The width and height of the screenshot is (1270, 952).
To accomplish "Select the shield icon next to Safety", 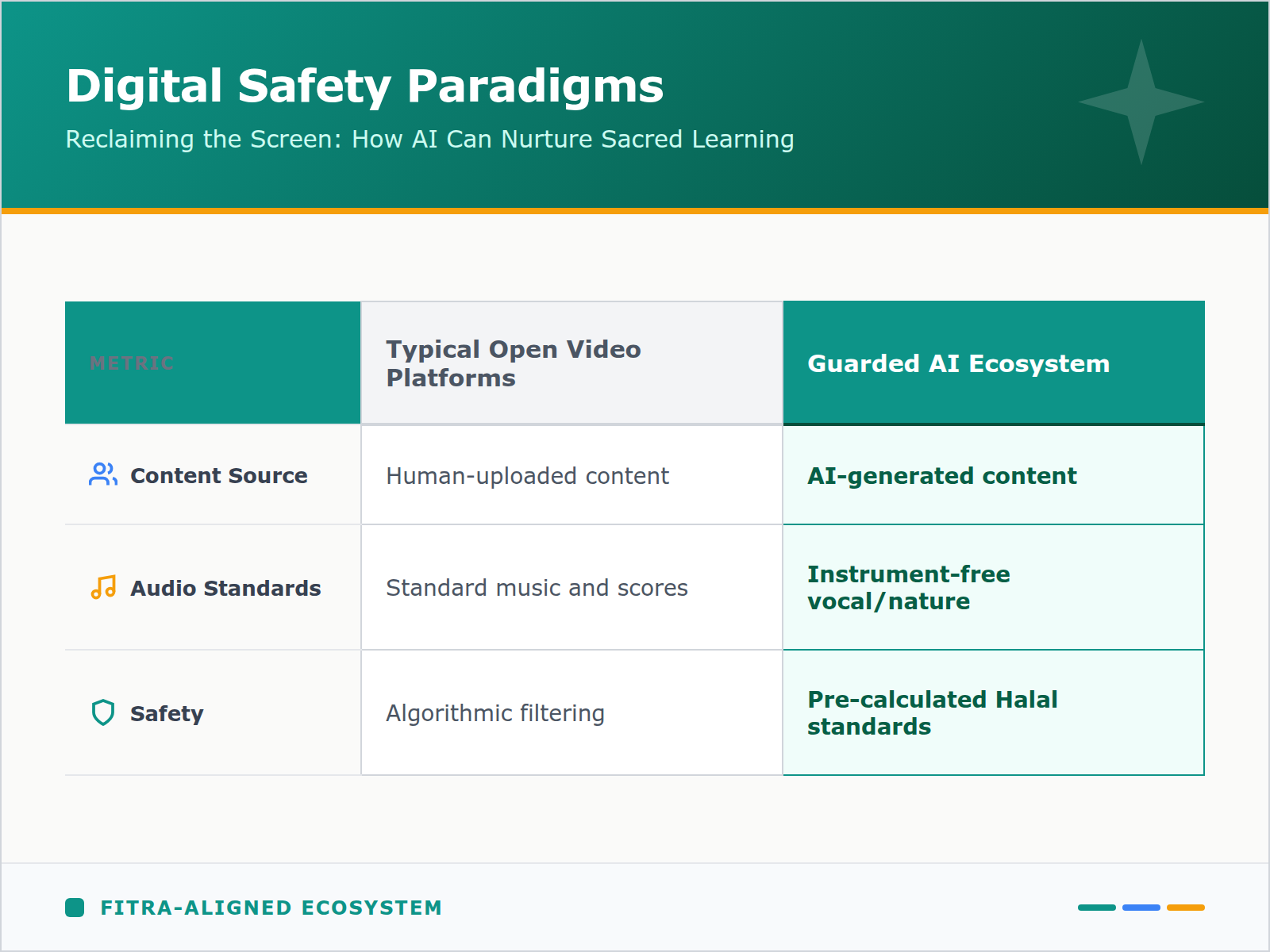I will pos(102,712).
